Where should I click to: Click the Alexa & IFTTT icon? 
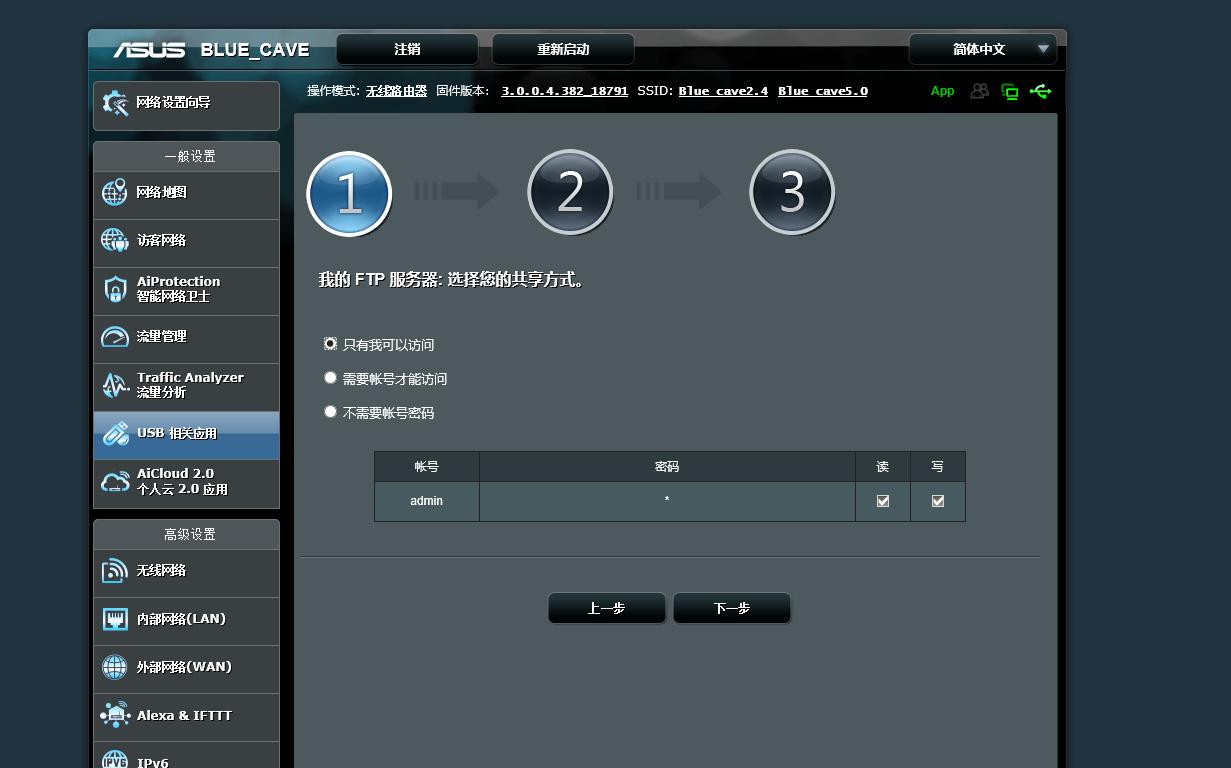pyautogui.click(x=115, y=715)
